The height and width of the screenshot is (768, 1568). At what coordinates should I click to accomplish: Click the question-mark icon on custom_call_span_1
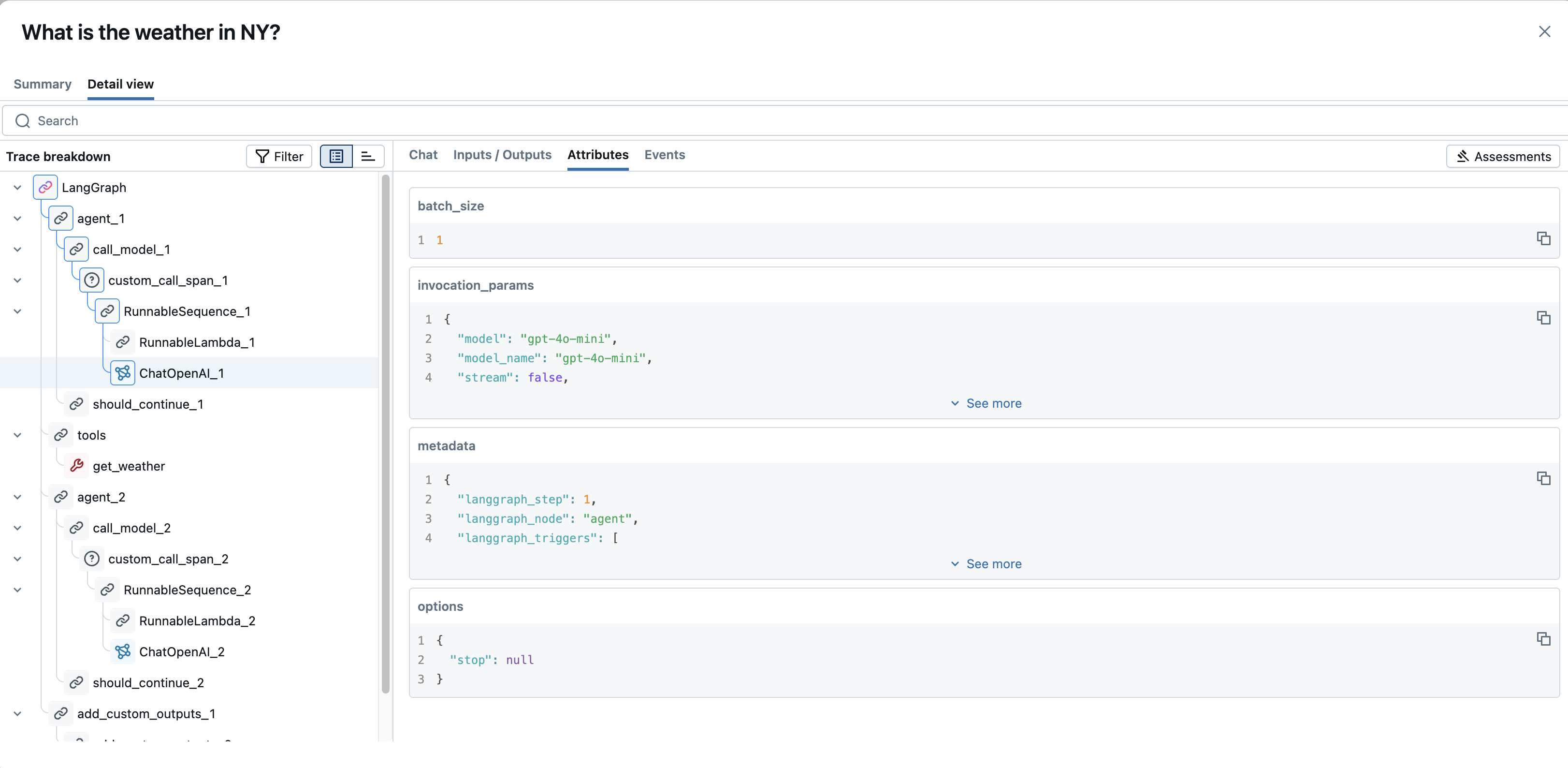point(92,280)
